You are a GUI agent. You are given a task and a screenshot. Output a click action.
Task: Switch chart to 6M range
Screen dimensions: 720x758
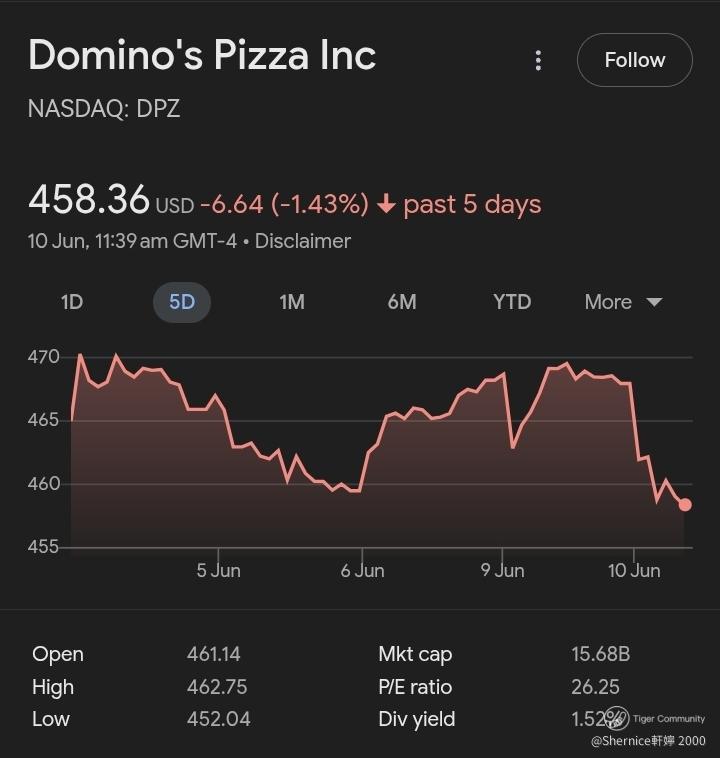point(402,302)
